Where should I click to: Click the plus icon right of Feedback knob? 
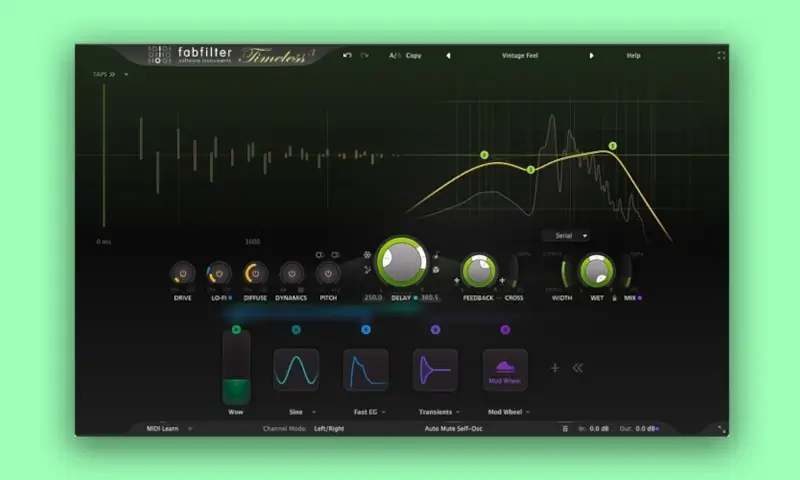pos(502,280)
